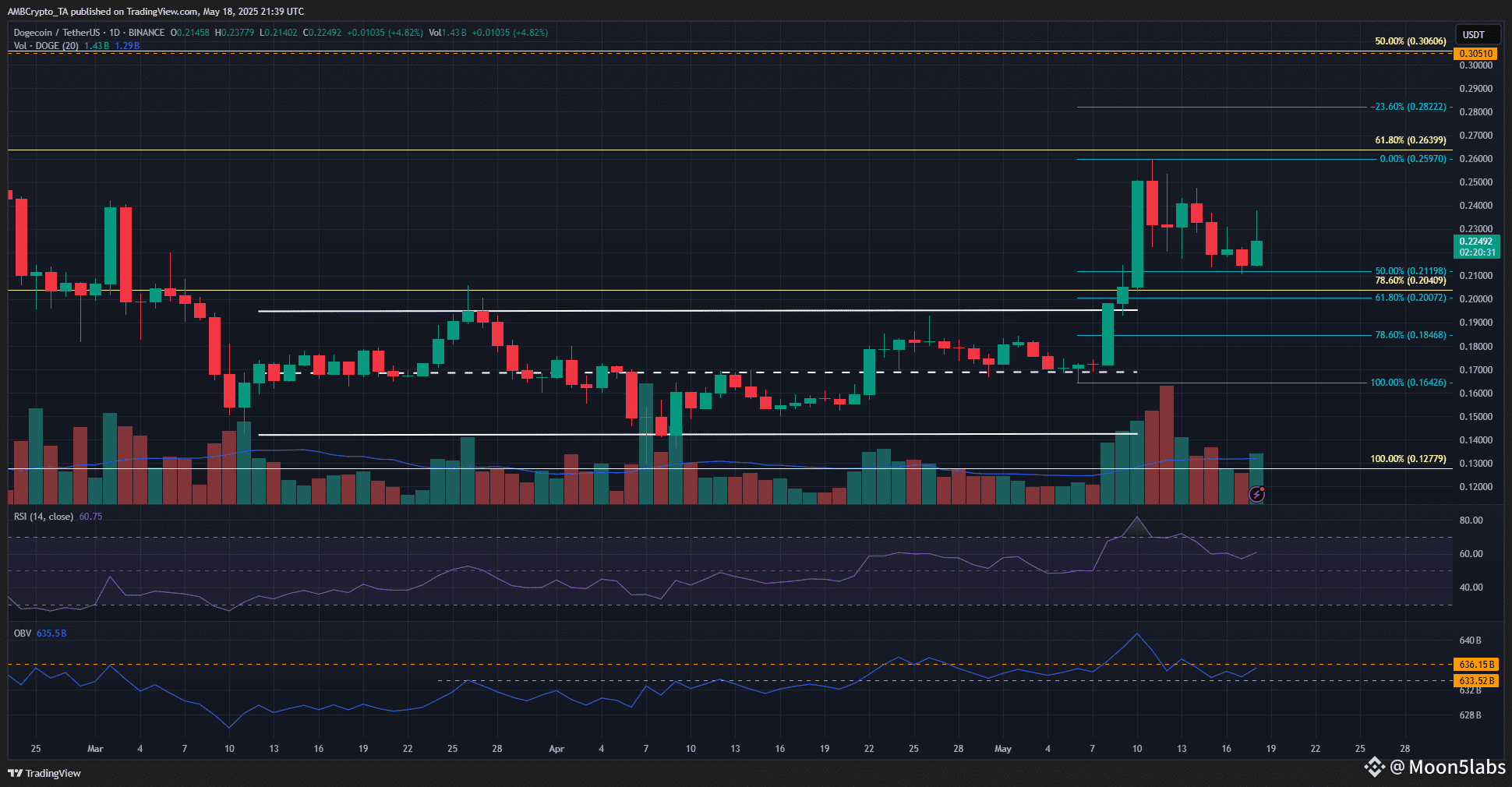This screenshot has width=1512, height=787.
Task: Click the Apr label on the time axis
Action: click(x=556, y=749)
